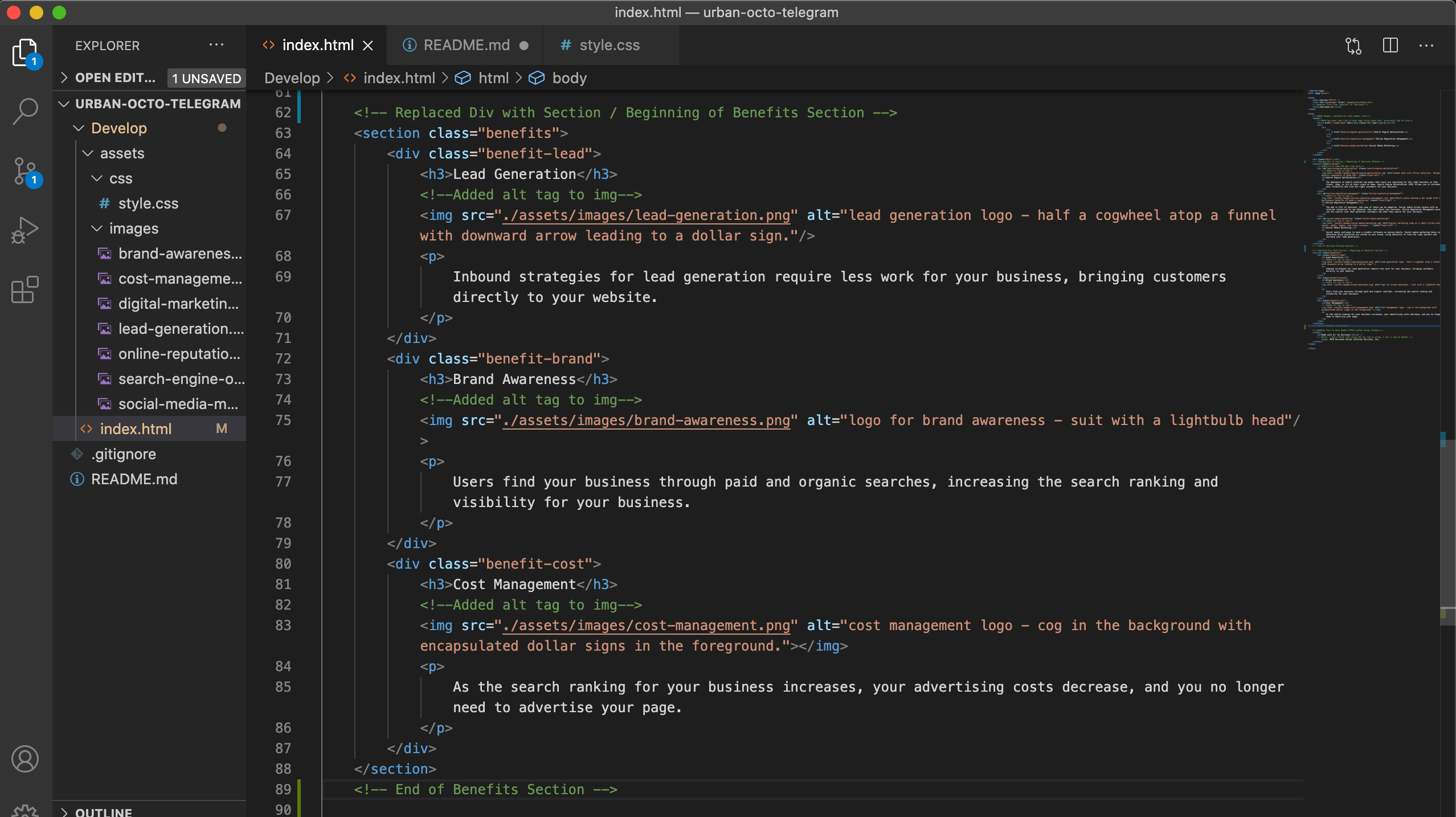The image size is (1456, 817).
Task: Click the .gitignore file icon
Action: (77, 454)
